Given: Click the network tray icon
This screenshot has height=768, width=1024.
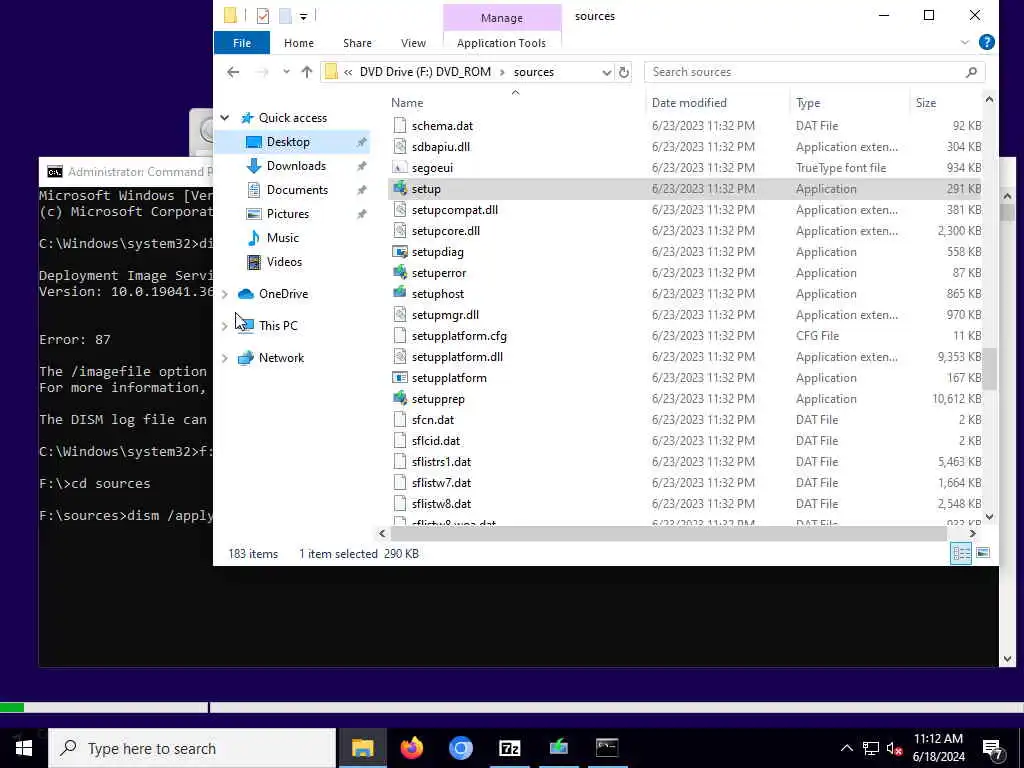Looking at the screenshot, I should pos(871,748).
